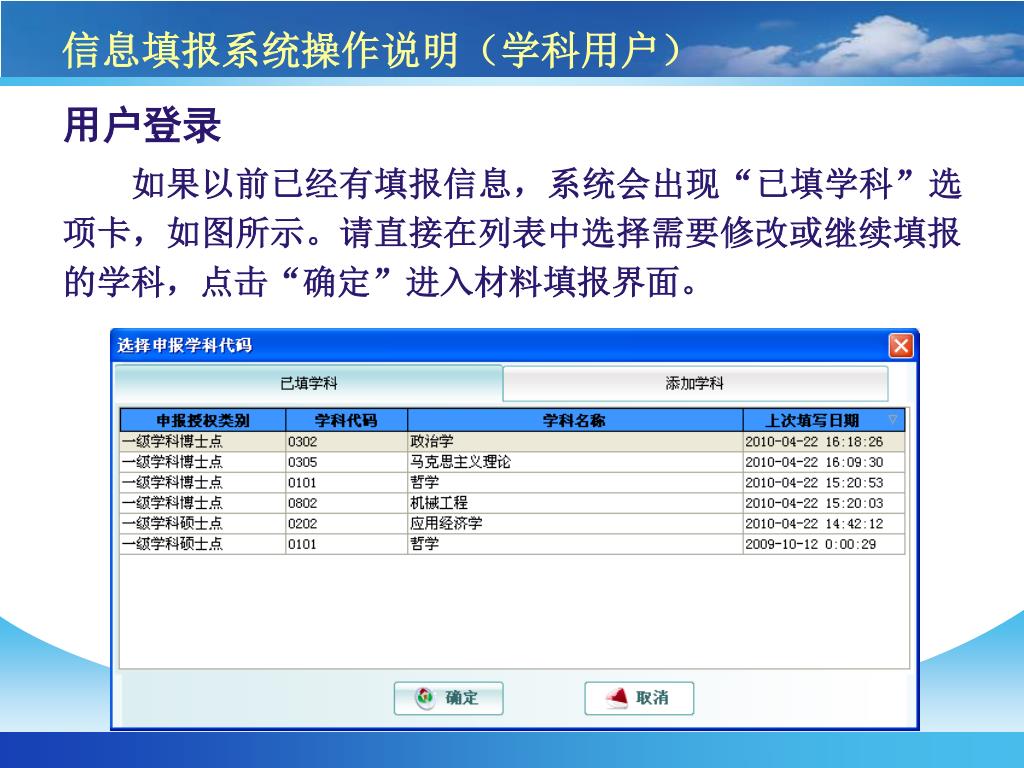Viewport: 1024px width, 768px height.
Task: Click date 2010-04-22 15:20:03
Action: point(814,504)
